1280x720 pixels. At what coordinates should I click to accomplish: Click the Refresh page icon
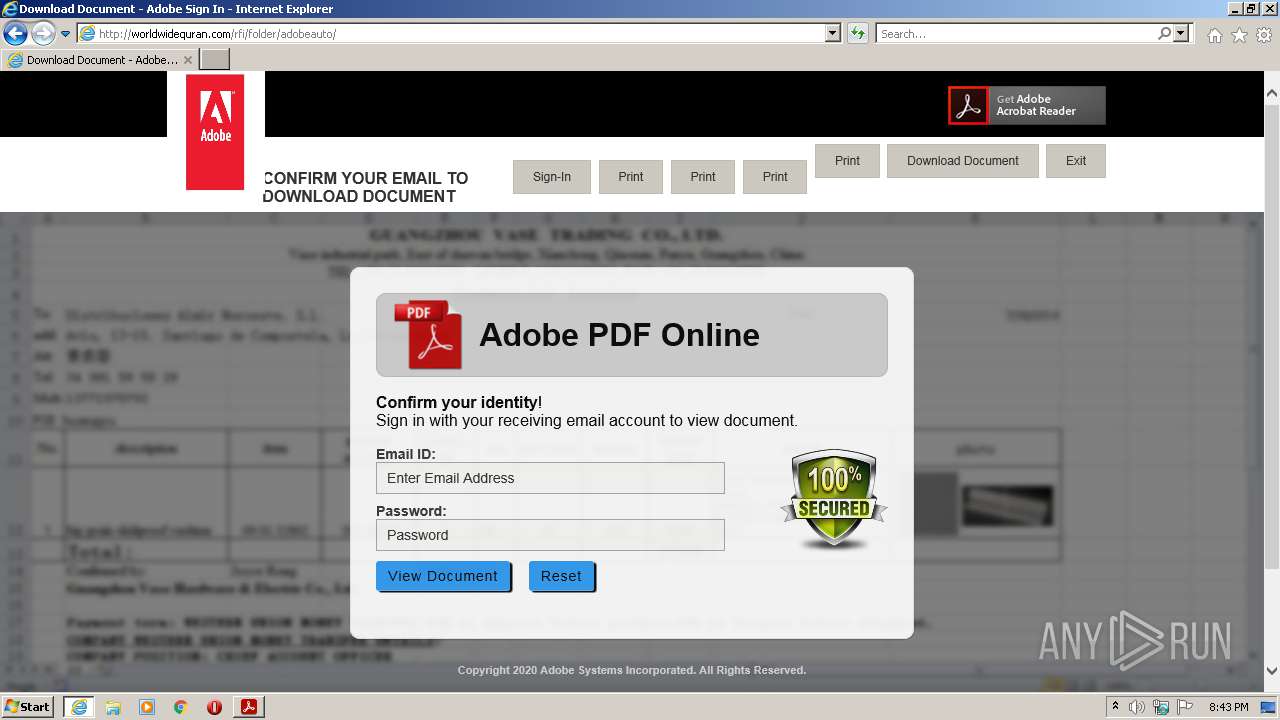click(857, 34)
